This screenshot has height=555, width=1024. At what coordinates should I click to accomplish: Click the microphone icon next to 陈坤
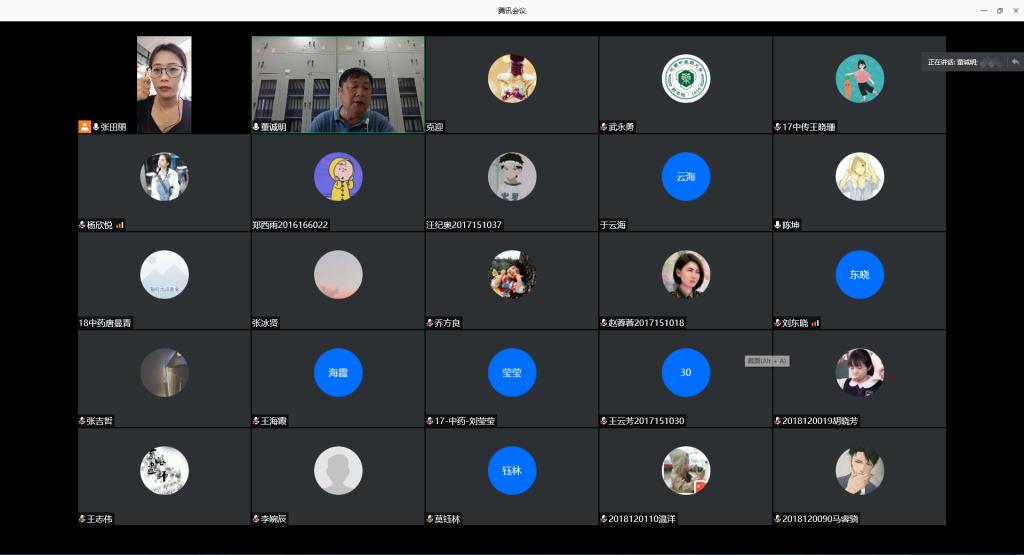pyautogui.click(x=778, y=225)
